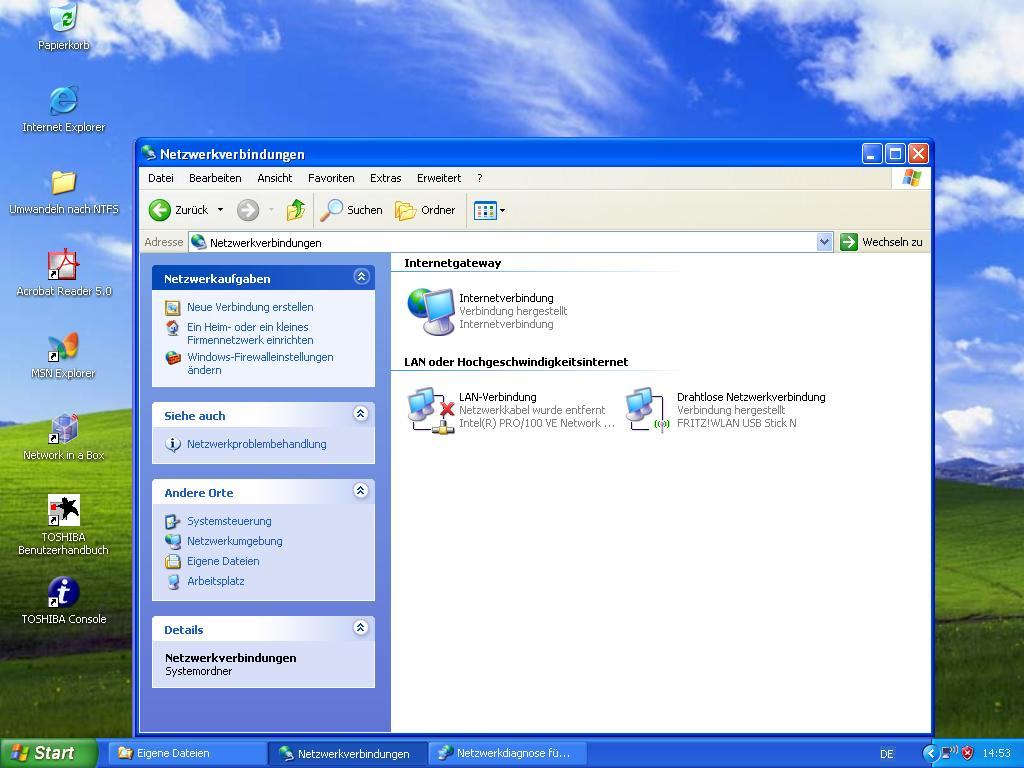Screen dimensions: 1024x768
Task: Click the Netzwerkkabel wurde entfernt status text
Action: coord(532,410)
